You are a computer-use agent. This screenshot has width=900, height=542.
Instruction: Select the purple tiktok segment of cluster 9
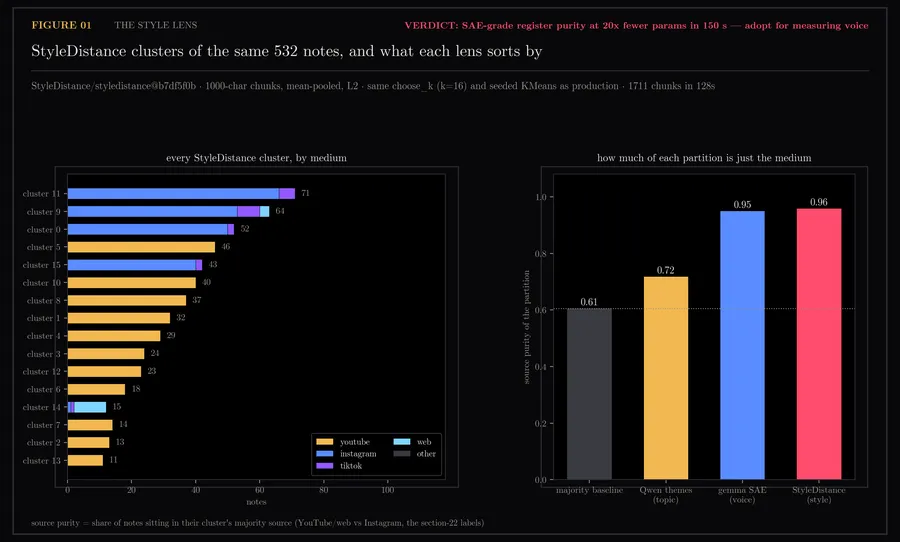(x=249, y=211)
